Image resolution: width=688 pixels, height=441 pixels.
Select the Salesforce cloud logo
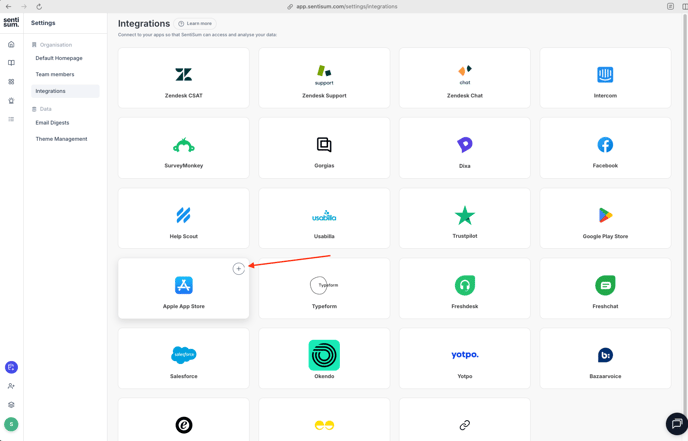(183, 355)
